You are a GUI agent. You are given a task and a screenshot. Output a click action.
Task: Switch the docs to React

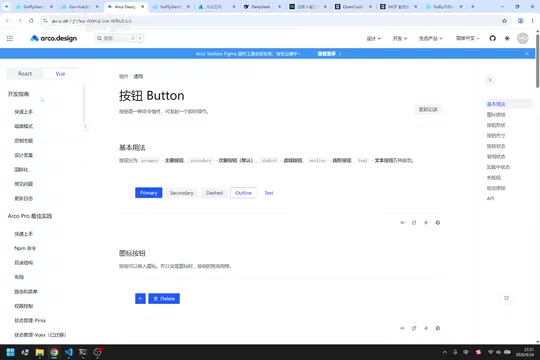tap(25, 74)
